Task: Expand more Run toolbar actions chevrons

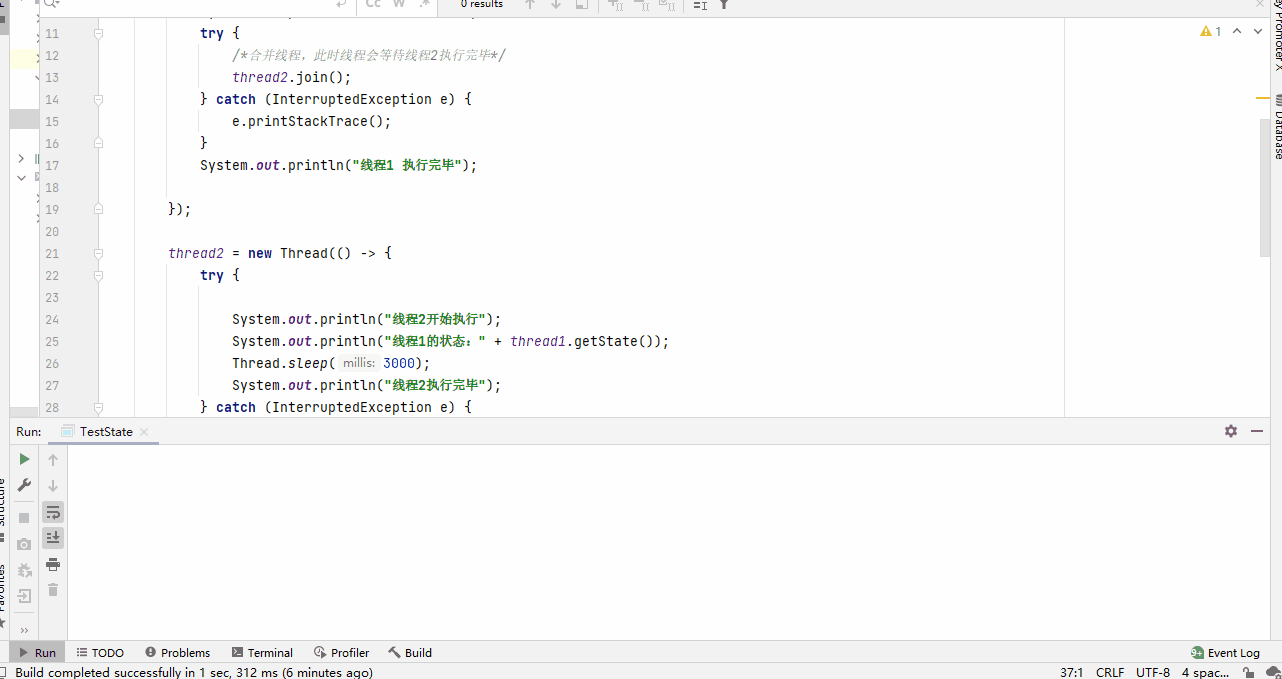Action: tap(25, 630)
